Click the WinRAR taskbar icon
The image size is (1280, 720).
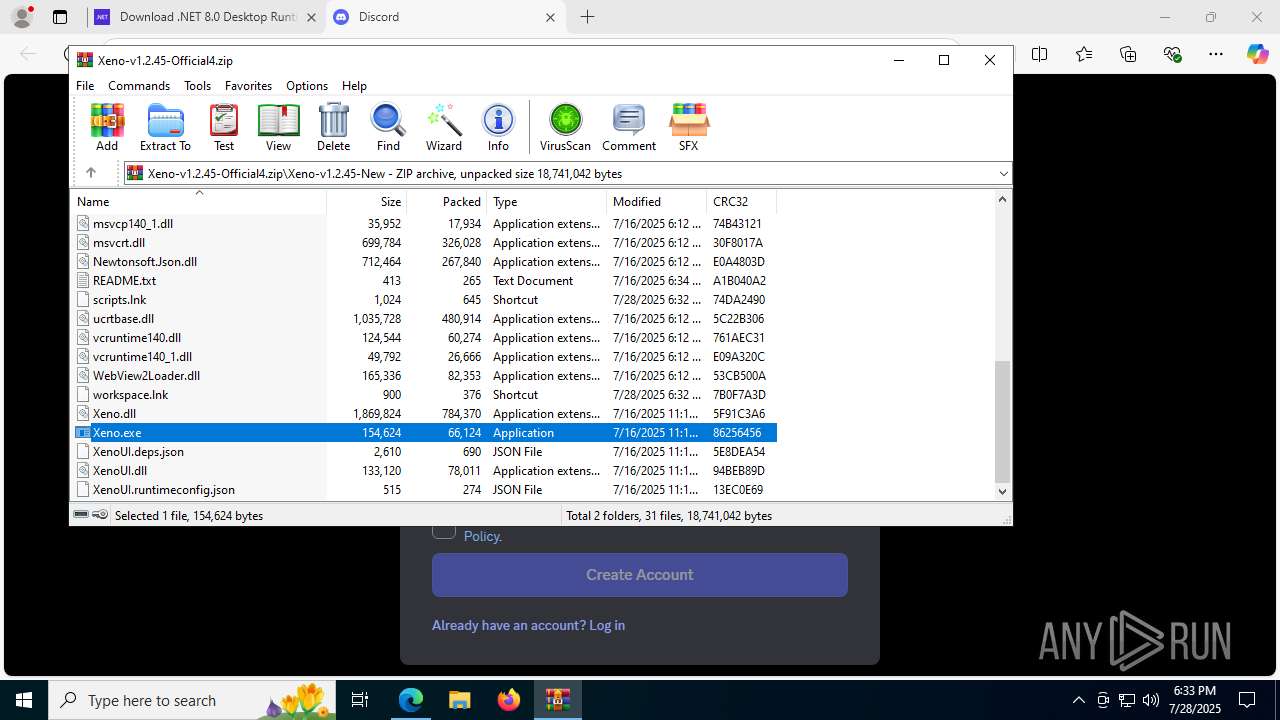tap(557, 700)
